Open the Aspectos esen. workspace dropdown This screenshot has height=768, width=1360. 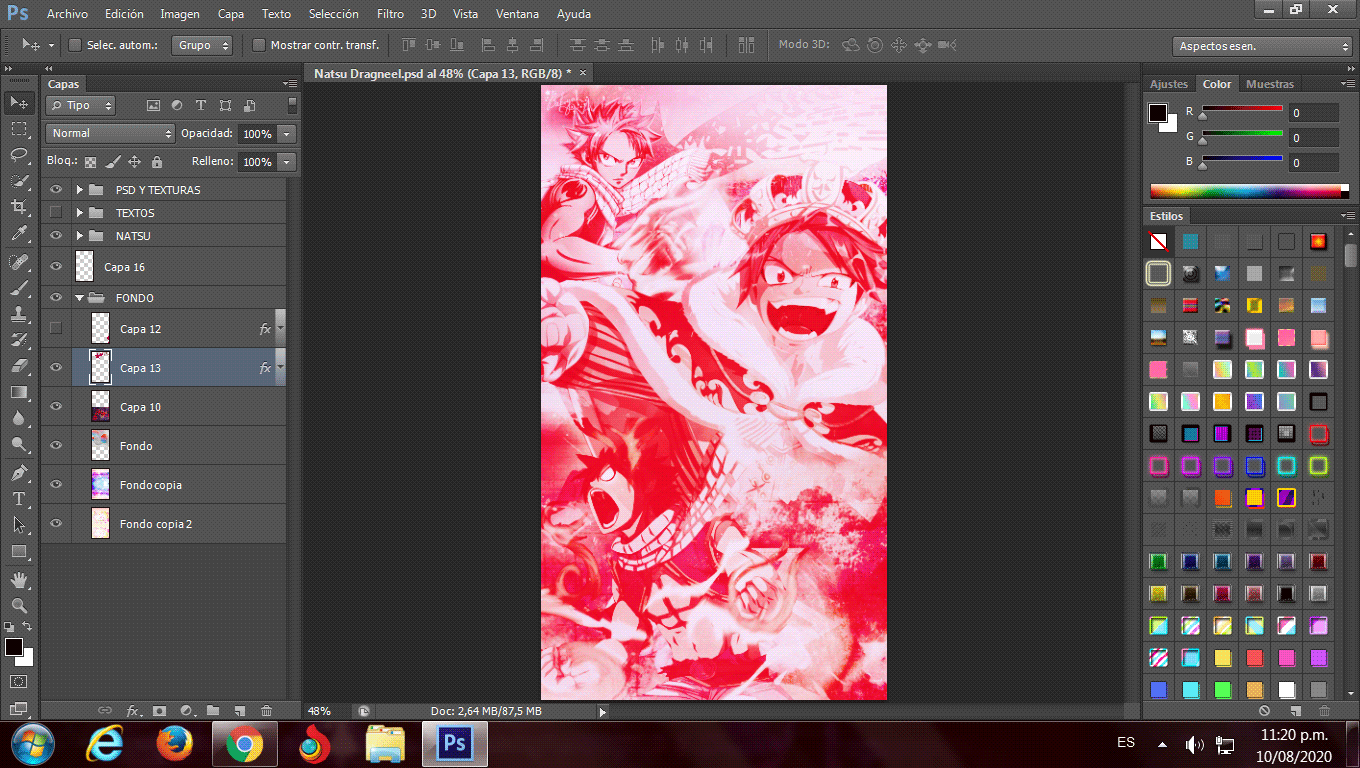click(x=1262, y=46)
